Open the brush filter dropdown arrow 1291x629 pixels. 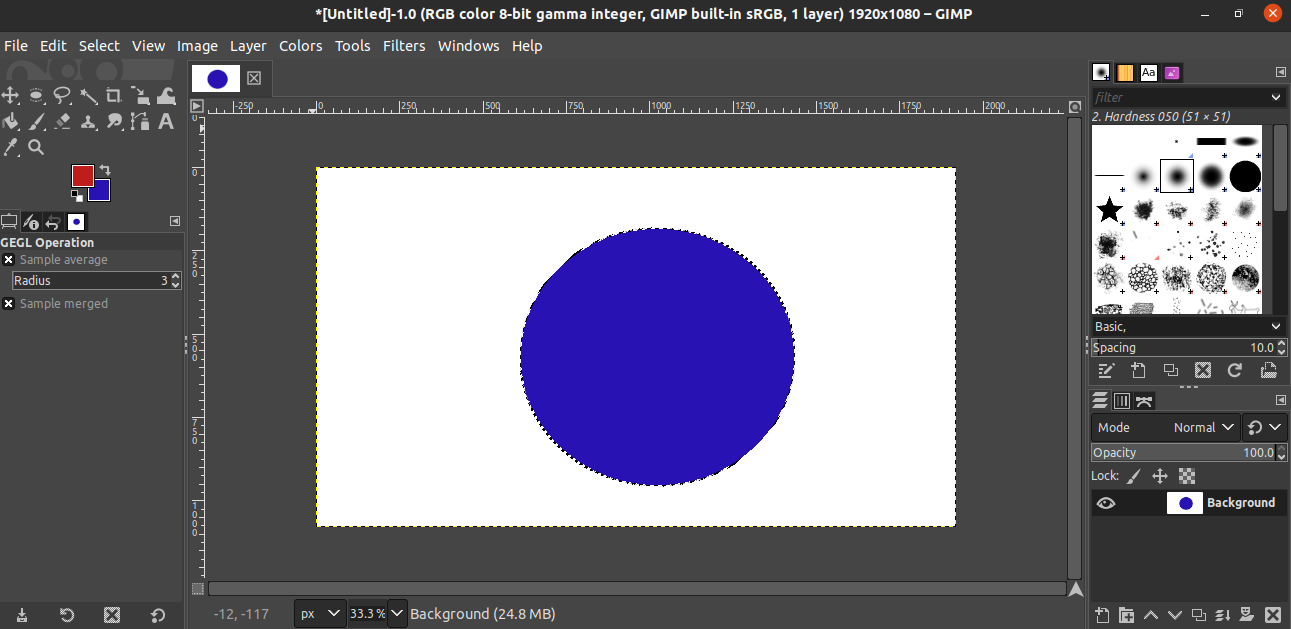[x=1276, y=97]
